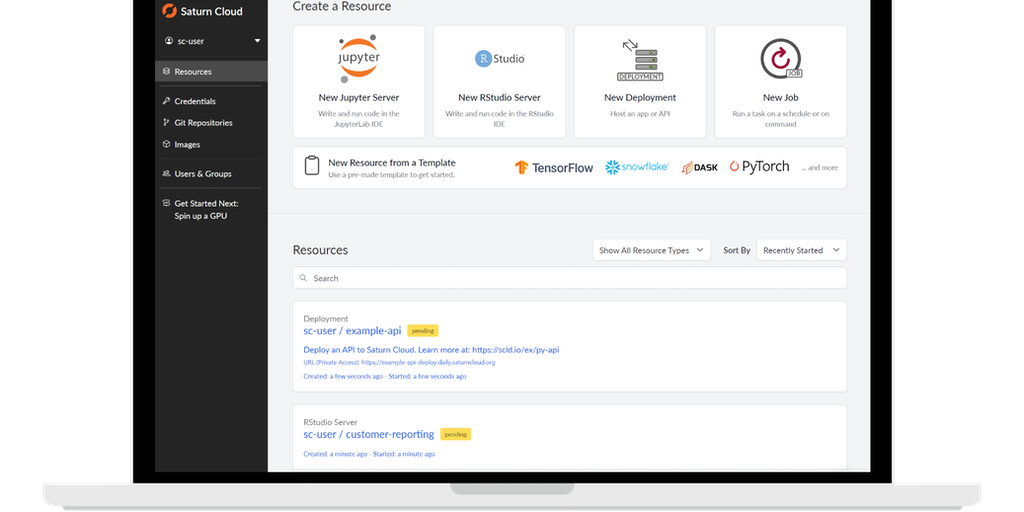Open Git Repositories in the sidebar
This screenshot has height=512, width=1024.
pyautogui.click(x=203, y=123)
